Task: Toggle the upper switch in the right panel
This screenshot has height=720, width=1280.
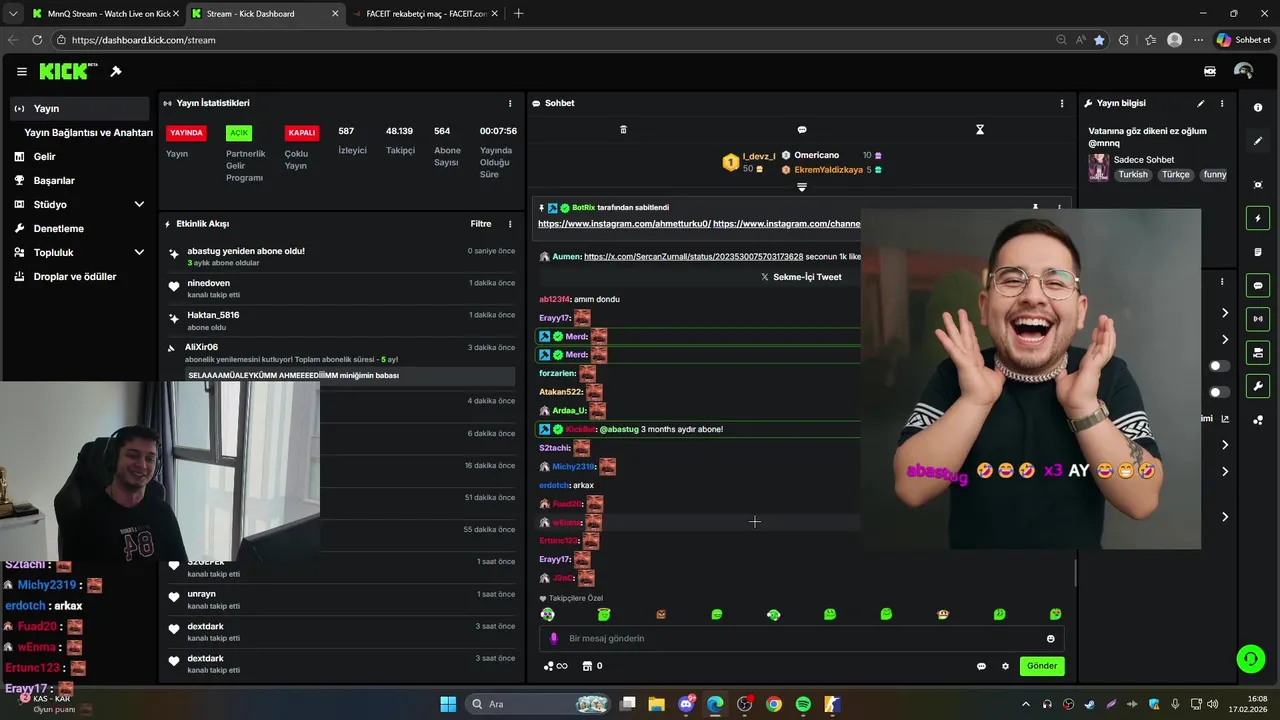Action: click(x=1219, y=366)
